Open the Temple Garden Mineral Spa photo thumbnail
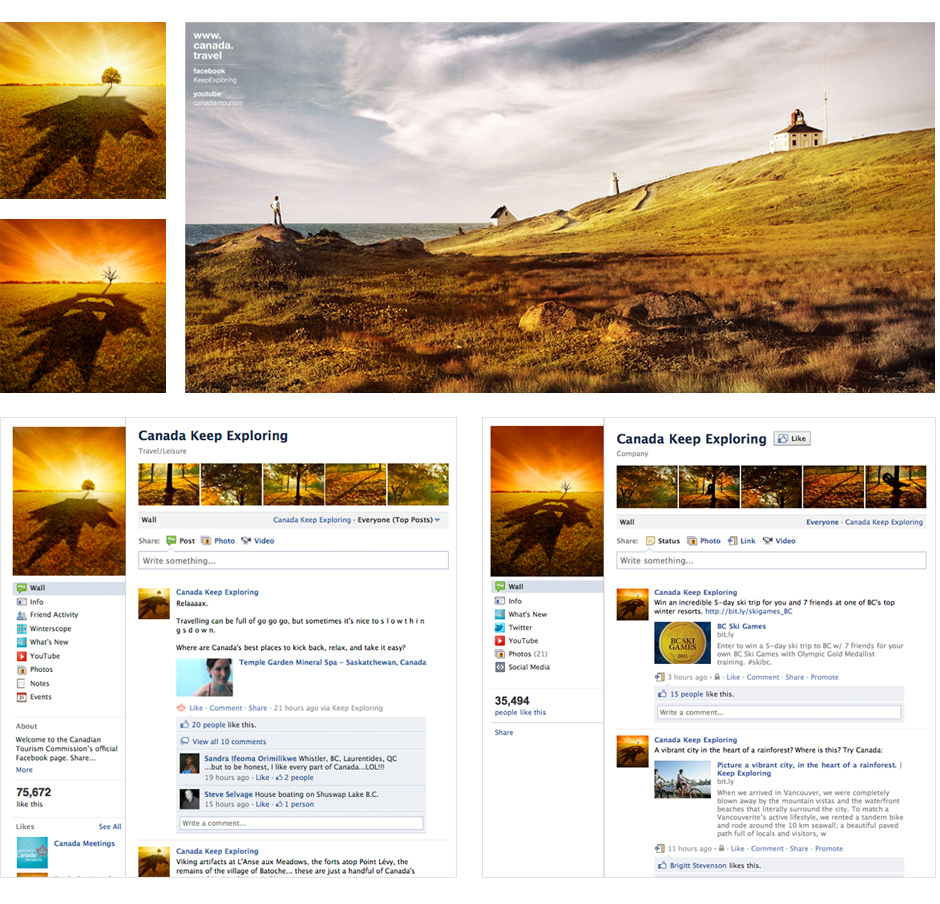Screen dimensions: 940x904 [204, 677]
